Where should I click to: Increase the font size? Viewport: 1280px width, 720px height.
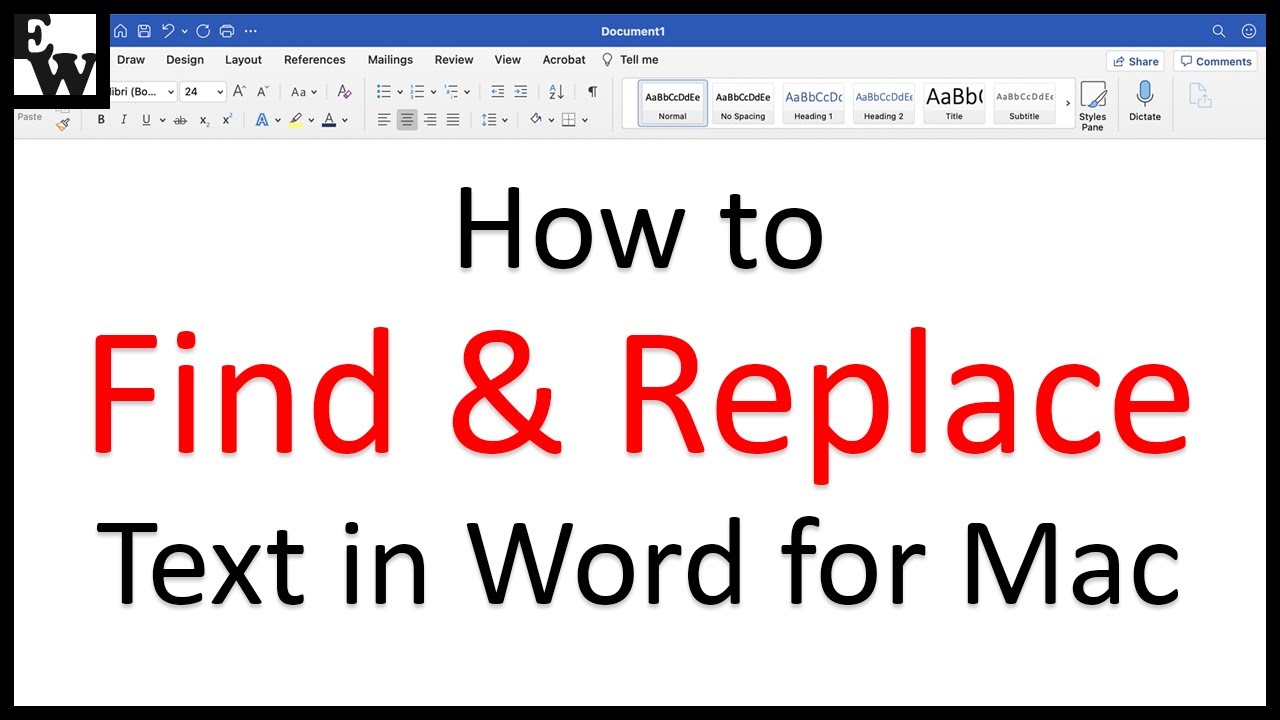tap(239, 92)
